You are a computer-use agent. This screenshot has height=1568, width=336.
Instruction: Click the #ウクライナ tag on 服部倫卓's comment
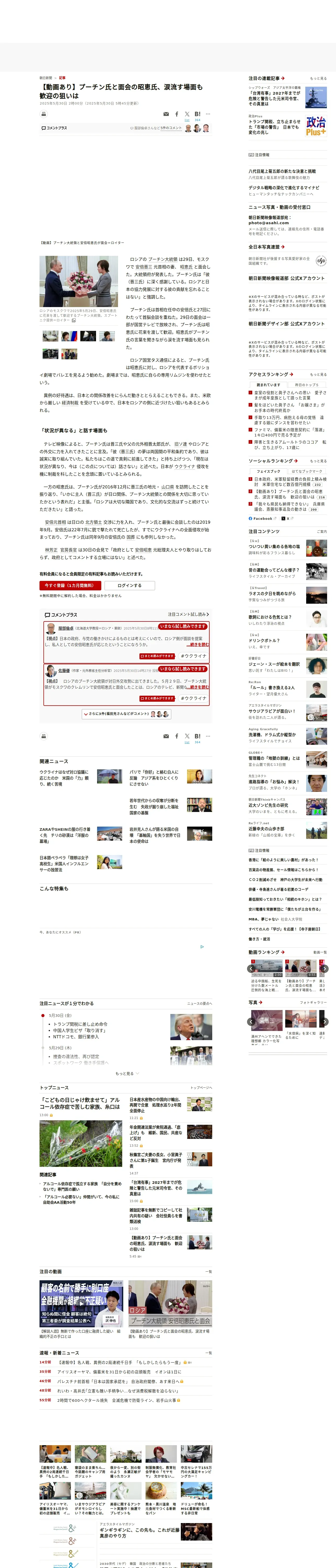(193, 656)
